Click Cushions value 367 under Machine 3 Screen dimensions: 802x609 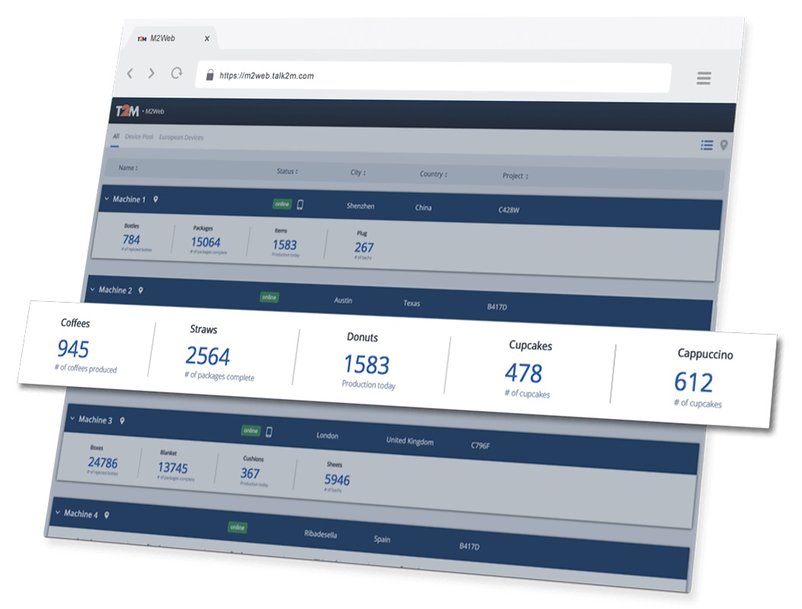[x=250, y=473]
